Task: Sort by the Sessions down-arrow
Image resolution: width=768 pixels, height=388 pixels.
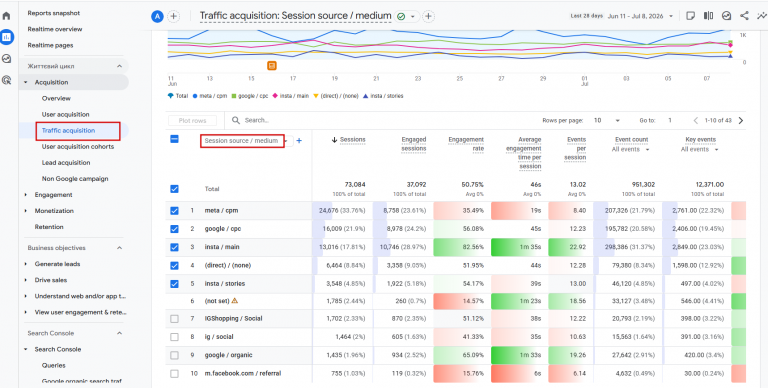Action: tap(335, 140)
